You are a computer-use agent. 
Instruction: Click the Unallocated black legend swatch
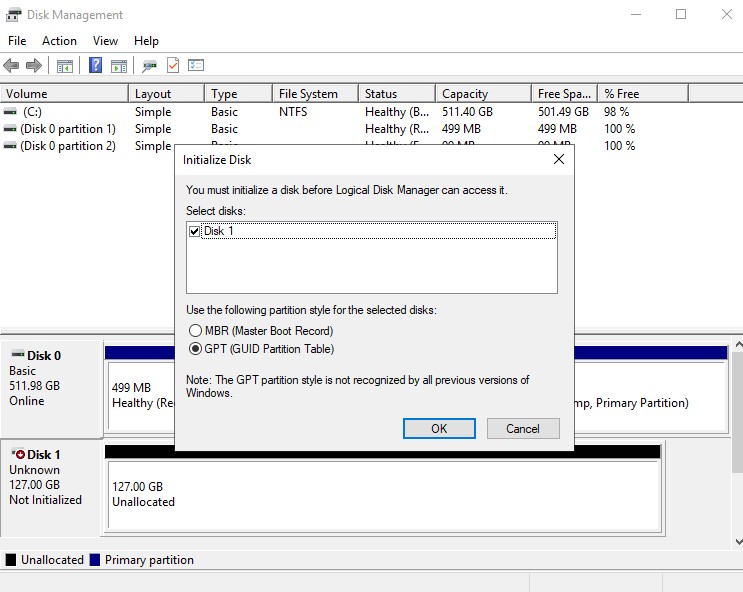click(10, 560)
